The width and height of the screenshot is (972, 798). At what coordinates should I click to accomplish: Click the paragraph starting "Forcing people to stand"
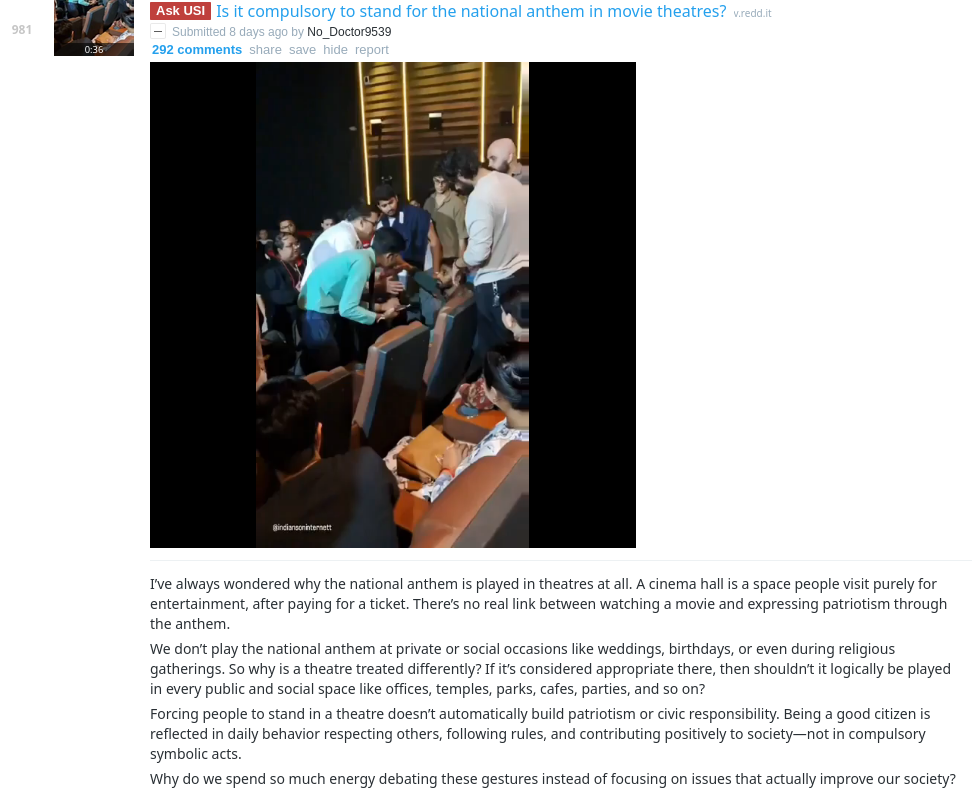(540, 734)
